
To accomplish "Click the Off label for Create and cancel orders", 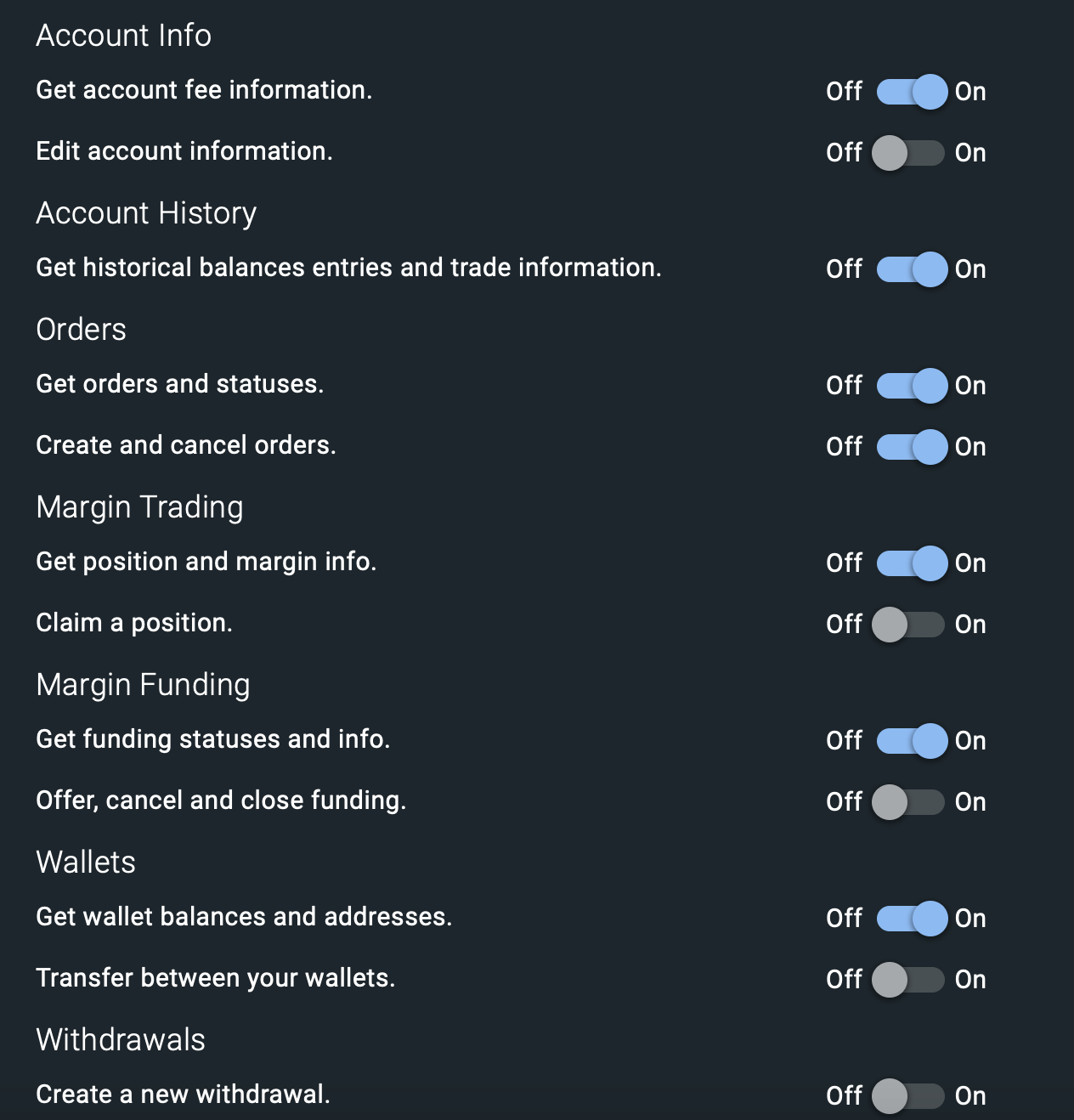I will click(x=844, y=447).
